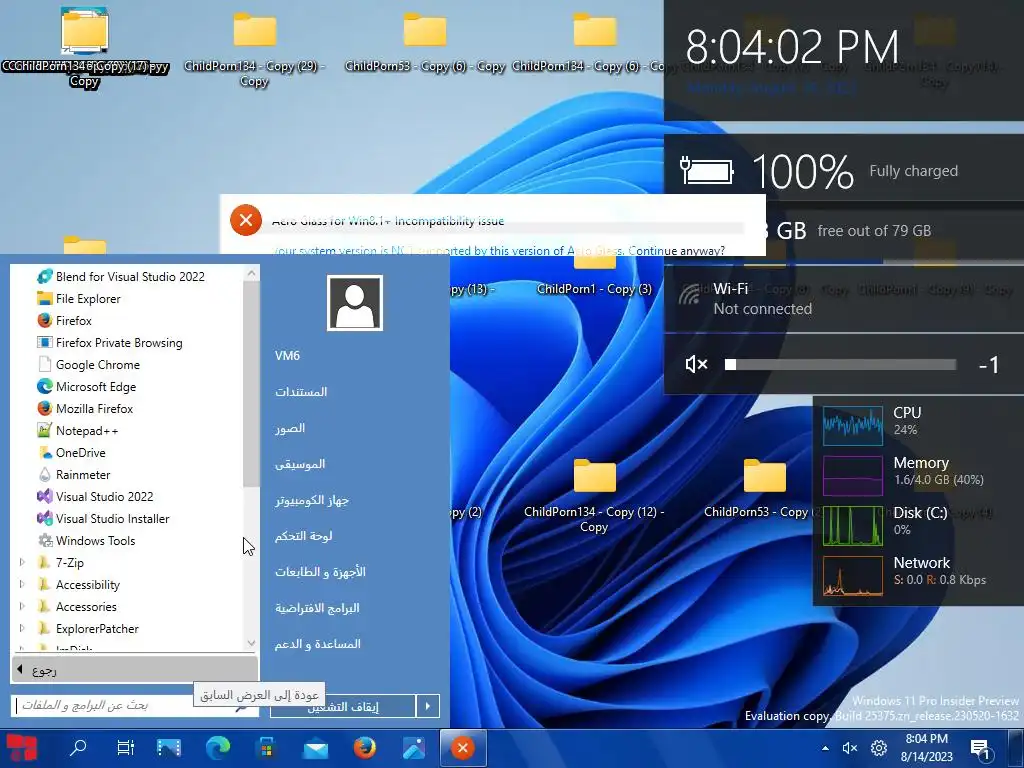Launch Firefox from the taskbar

(x=364, y=748)
